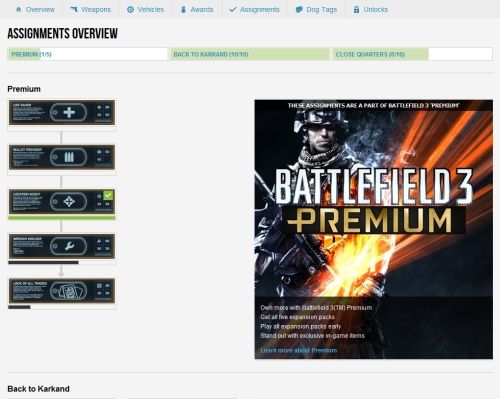Click the Unlocks padlock icon

[x=356, y=10]
